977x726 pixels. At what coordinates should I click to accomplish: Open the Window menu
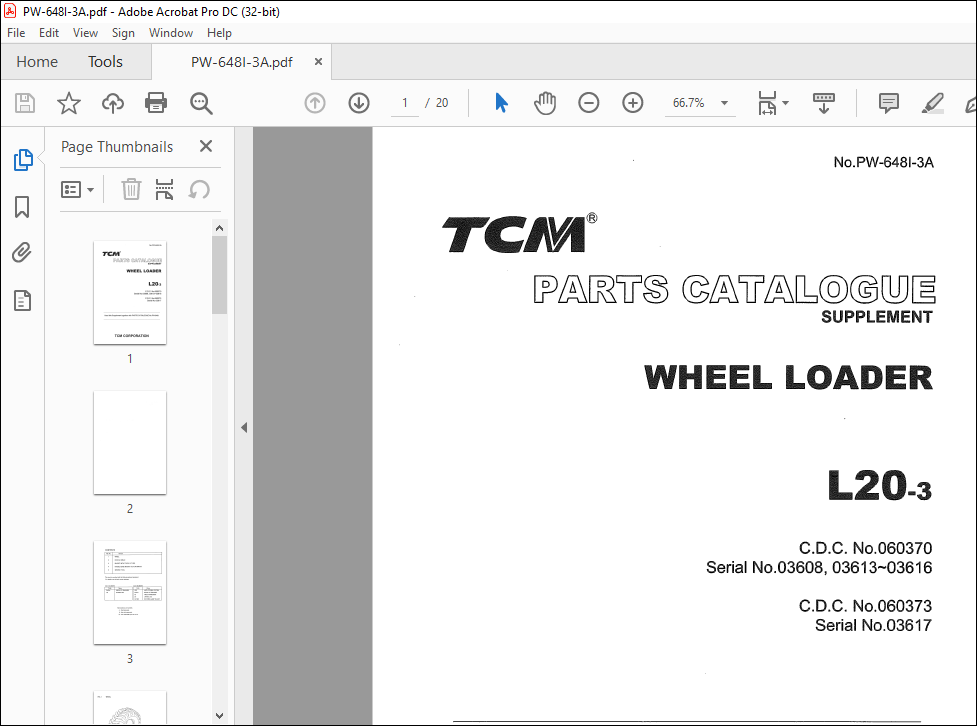[171, 33]
